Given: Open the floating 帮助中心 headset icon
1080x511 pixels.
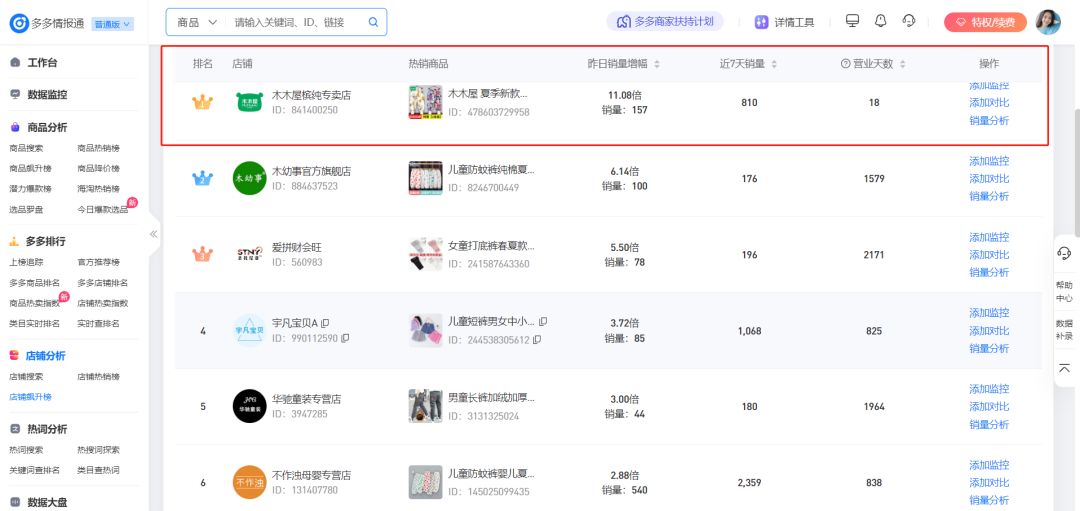Looking at the screenshot, I should [1064, 253].
